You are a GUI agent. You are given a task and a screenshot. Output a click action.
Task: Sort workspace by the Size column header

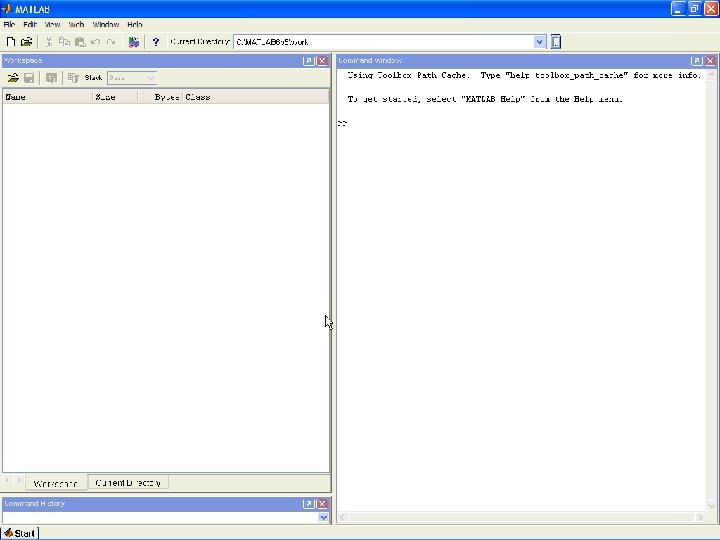tap(115, 97)
